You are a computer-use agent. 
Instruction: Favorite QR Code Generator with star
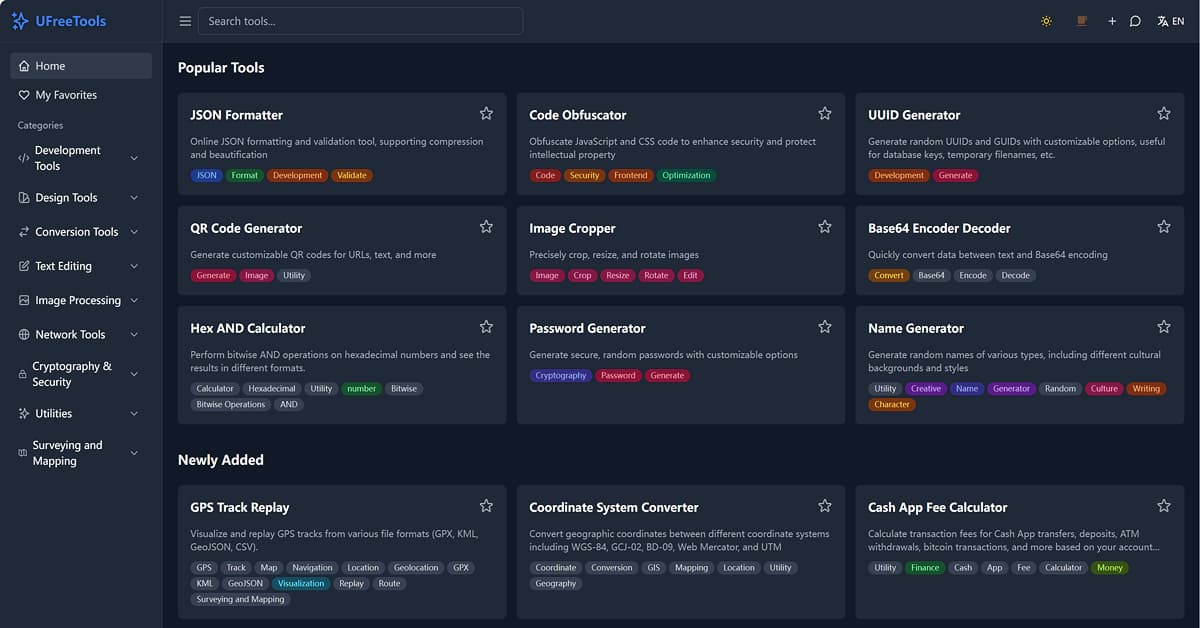coord(486,227)
